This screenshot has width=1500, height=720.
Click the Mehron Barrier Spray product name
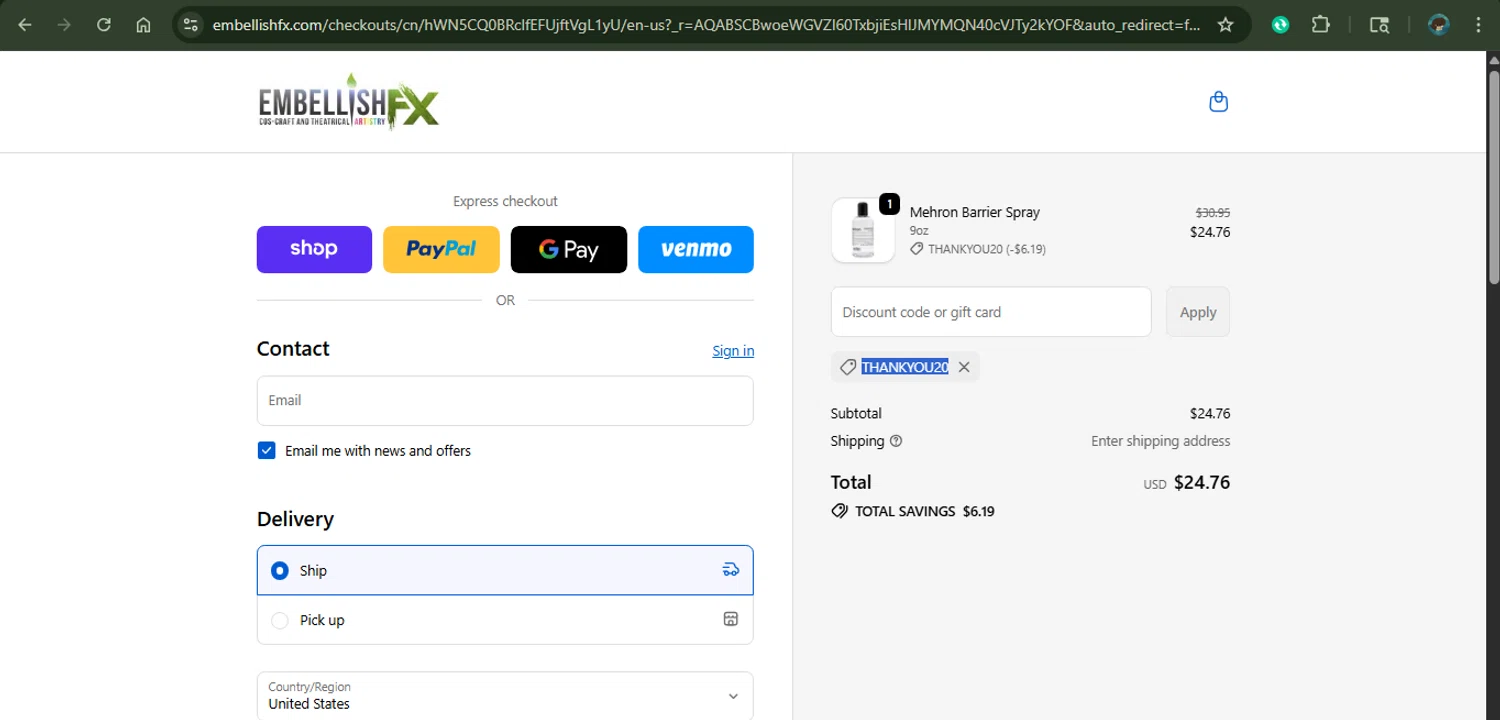click(x=975, y=212)
